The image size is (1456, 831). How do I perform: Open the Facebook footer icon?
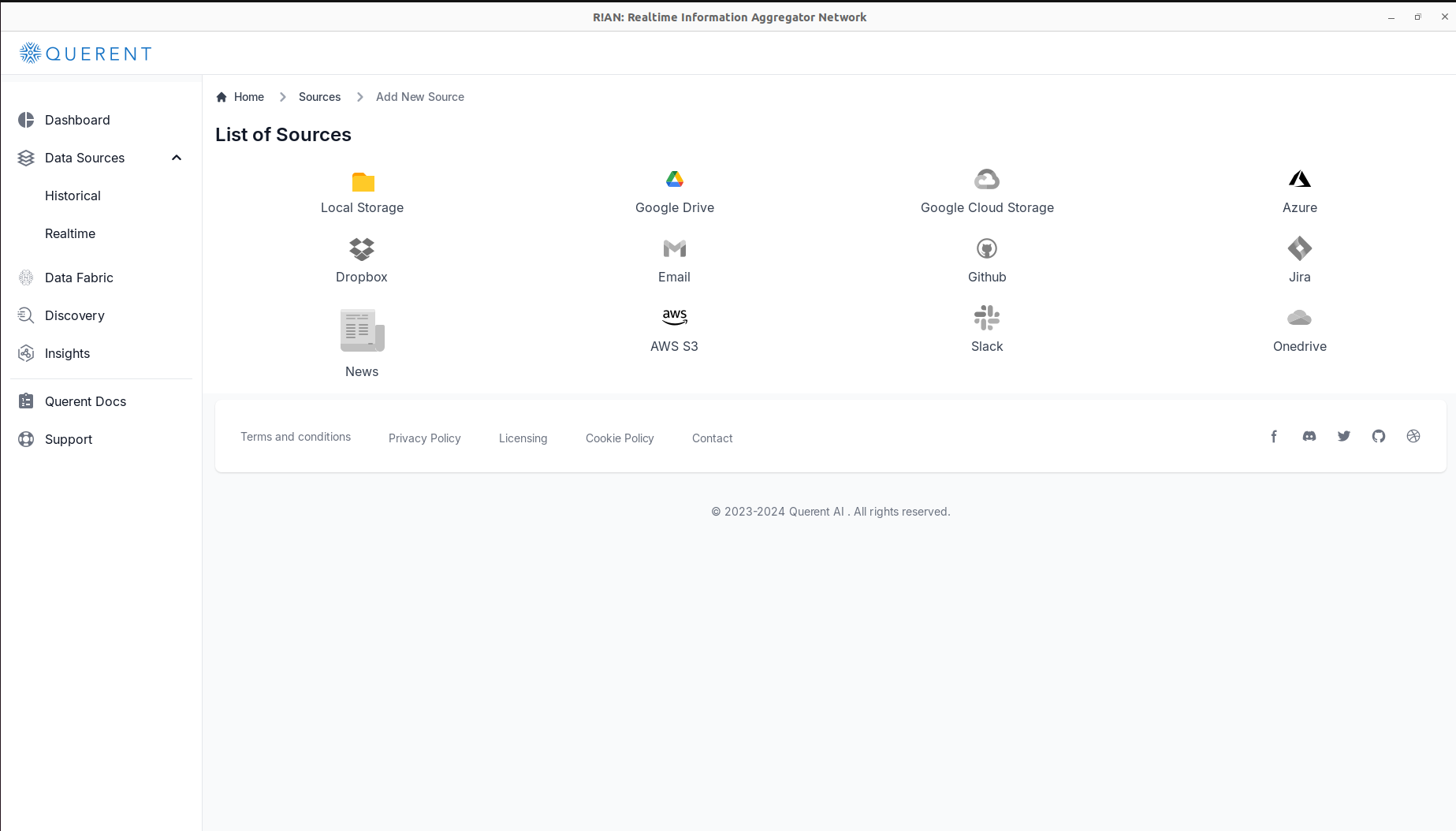(x=1274, y=436)
